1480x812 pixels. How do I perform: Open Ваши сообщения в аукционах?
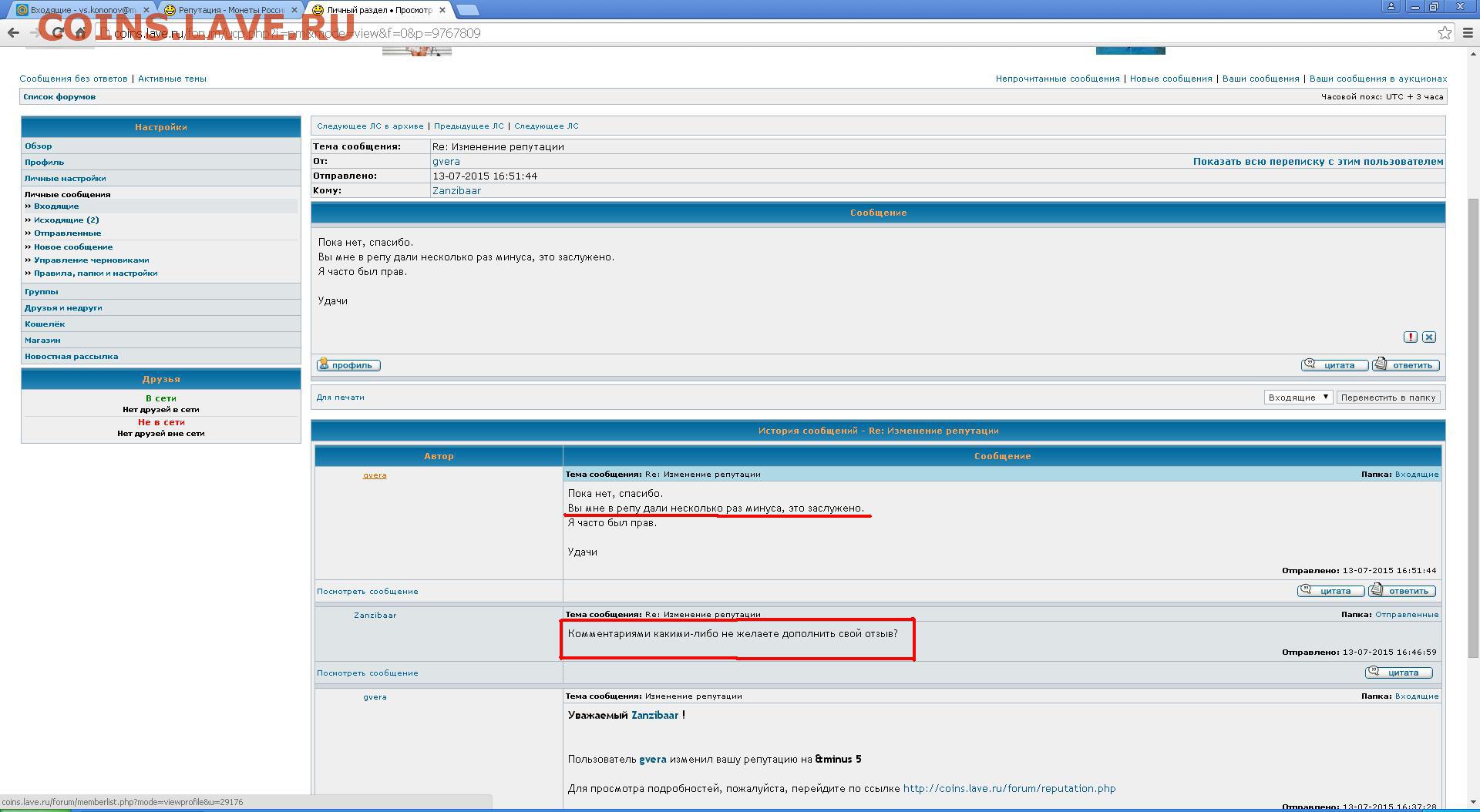[x=1377, y=79]
